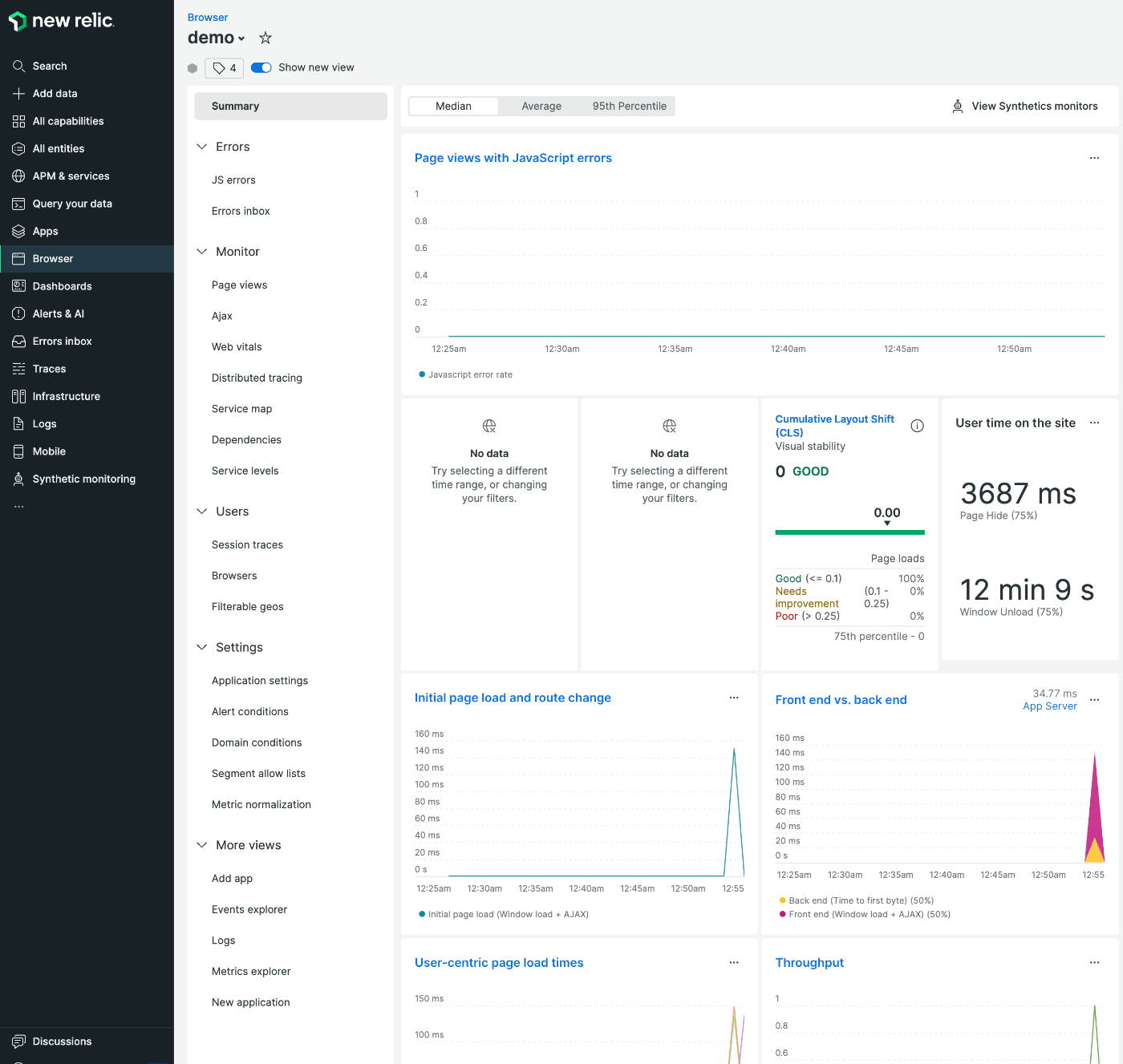
Task: Click the New Relic logo
Action: 62,22
